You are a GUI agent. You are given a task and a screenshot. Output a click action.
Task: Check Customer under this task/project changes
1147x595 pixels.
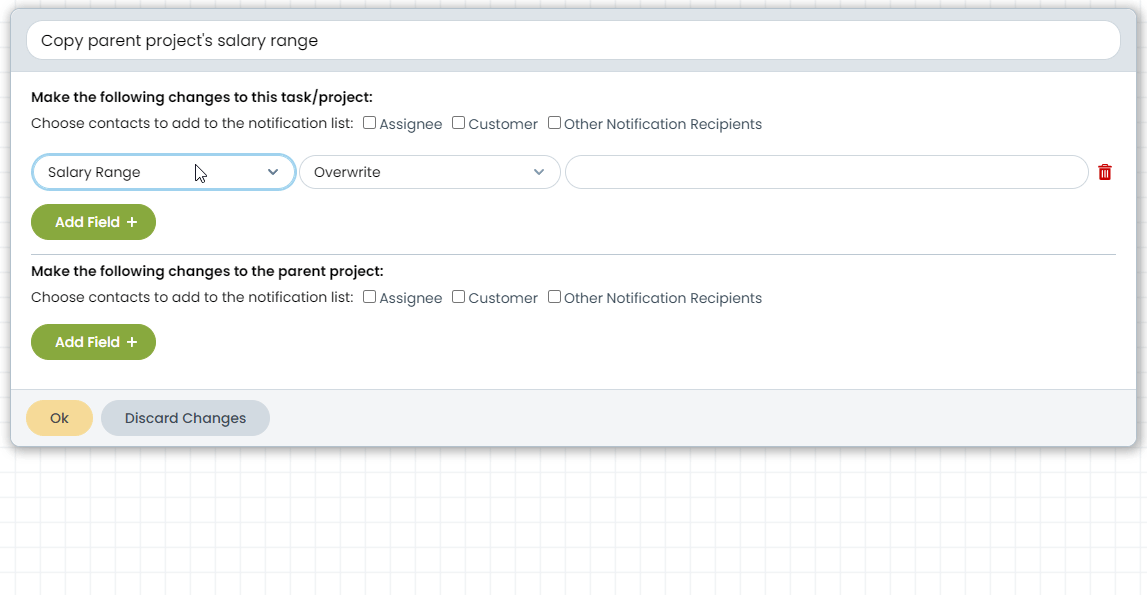tap(459, 123)
